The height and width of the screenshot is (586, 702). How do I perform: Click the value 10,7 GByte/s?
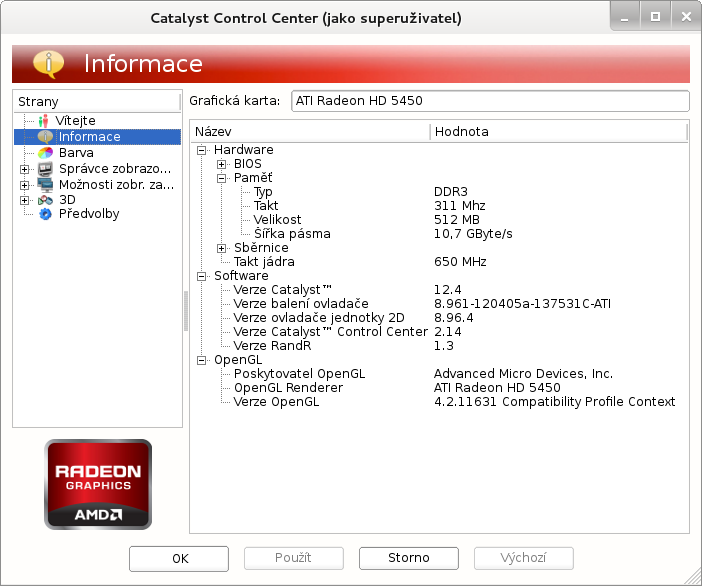coord(473,234)
